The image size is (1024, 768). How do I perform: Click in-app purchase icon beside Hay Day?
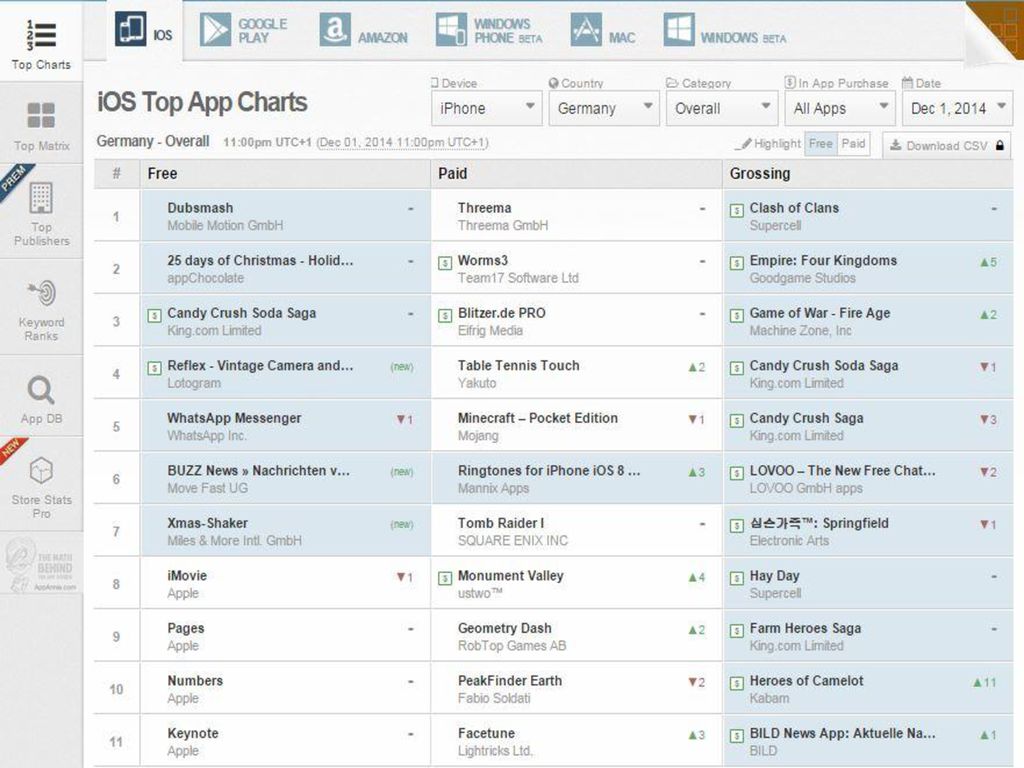tap(737, 578)
